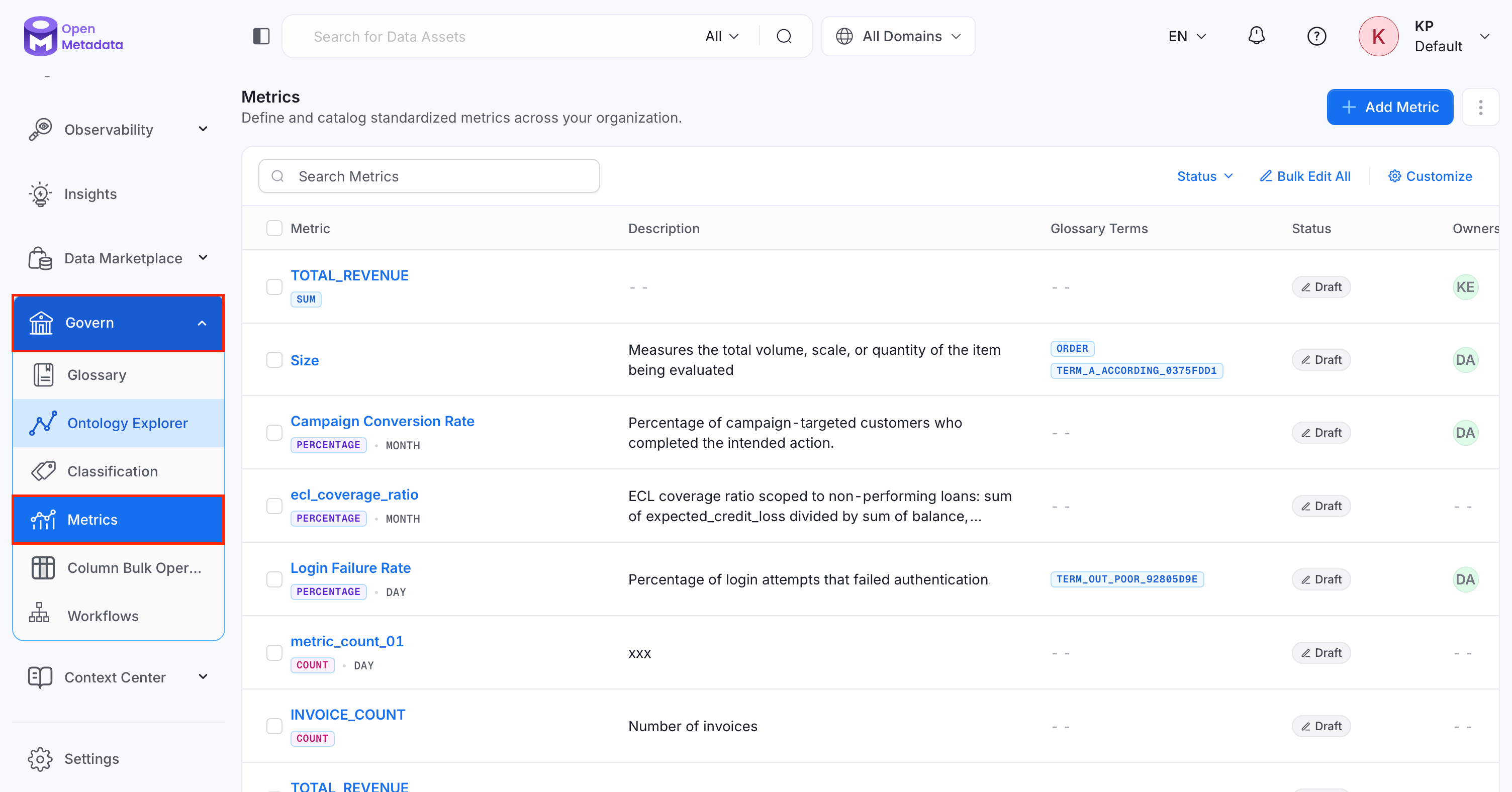Image resolution: width=1512 pixels, height=792 pixels.
Task: Check the Size row checkbox
Action: (x=274, y=360)
